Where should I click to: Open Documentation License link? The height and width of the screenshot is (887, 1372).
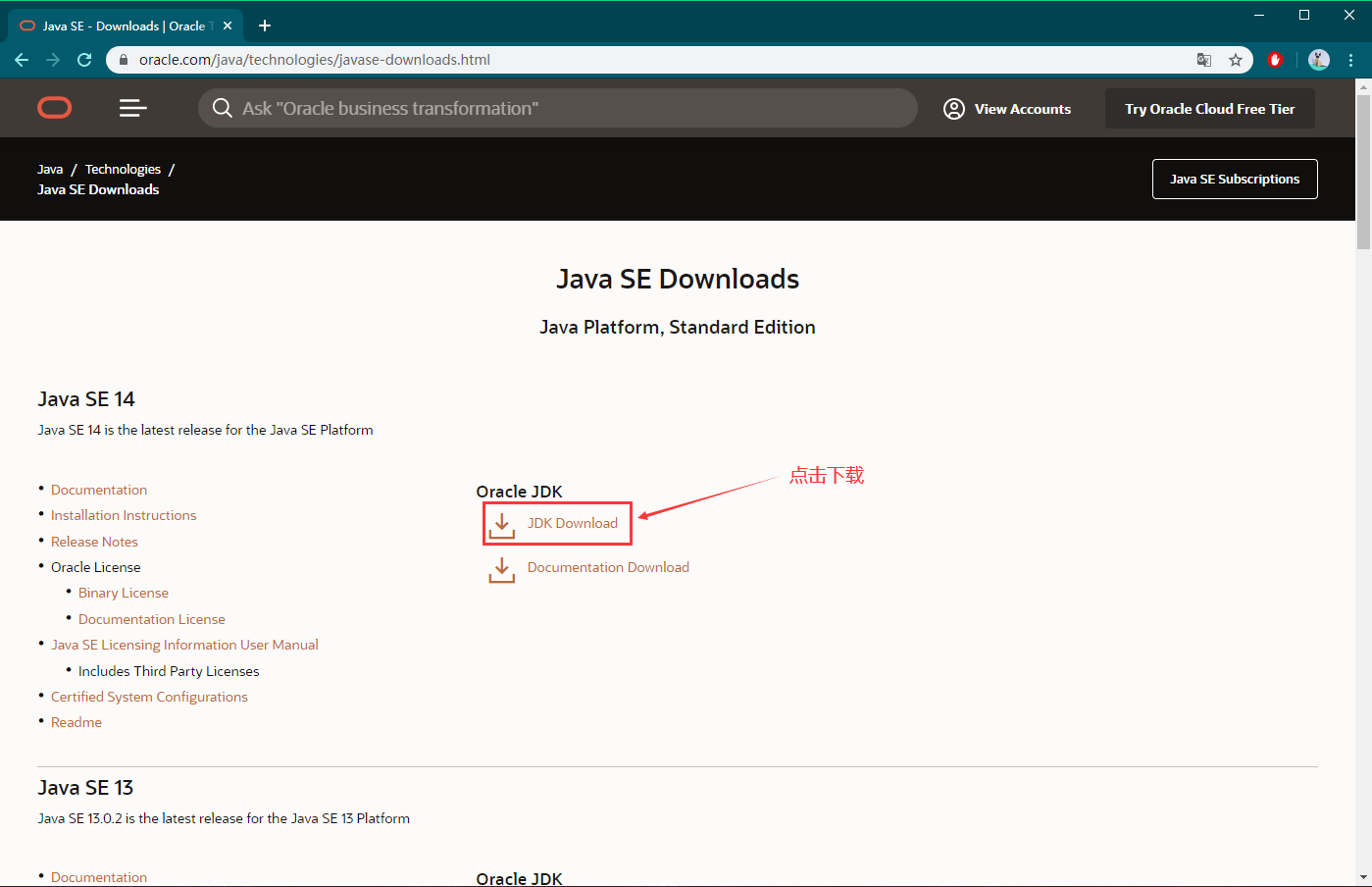pyautogui.click(x=152, y=619)
